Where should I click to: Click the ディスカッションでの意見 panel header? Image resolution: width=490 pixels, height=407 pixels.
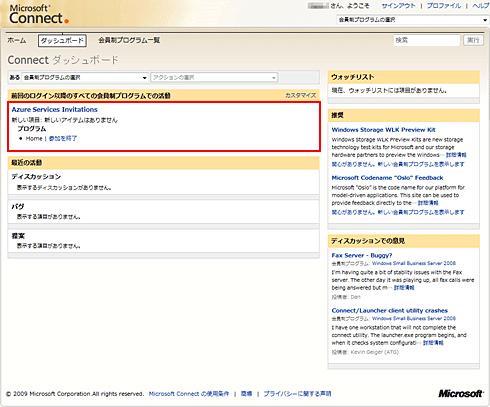coord(404,241)
